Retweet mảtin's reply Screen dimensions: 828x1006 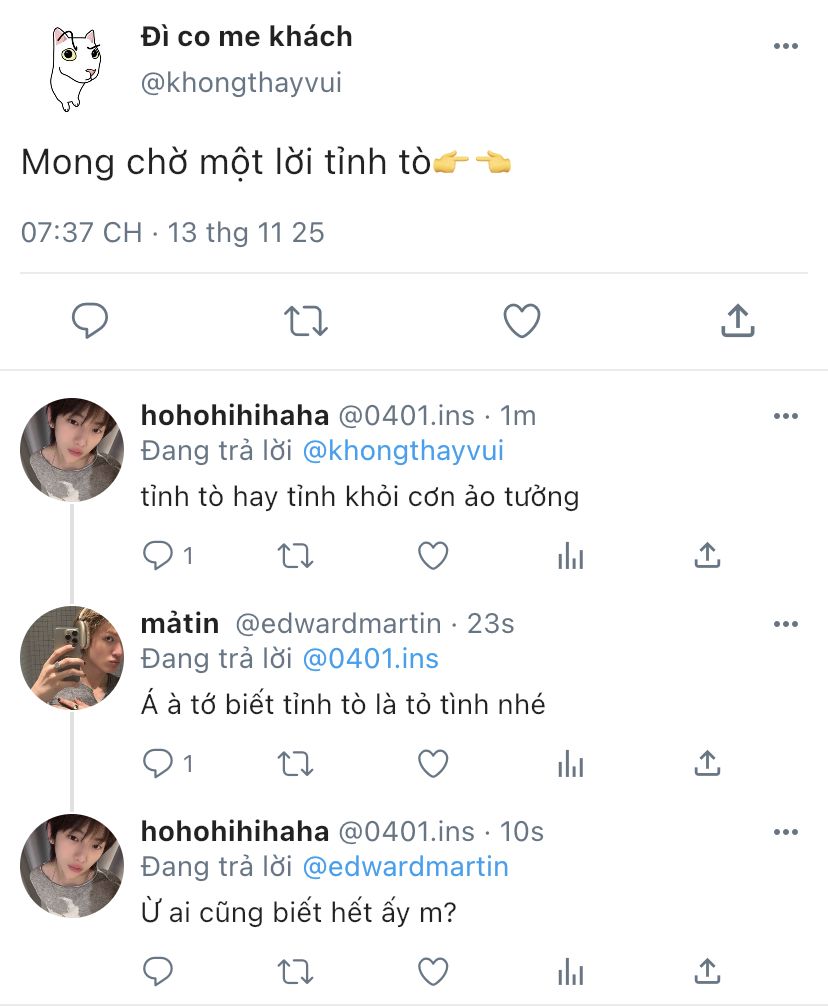point(295,765)
